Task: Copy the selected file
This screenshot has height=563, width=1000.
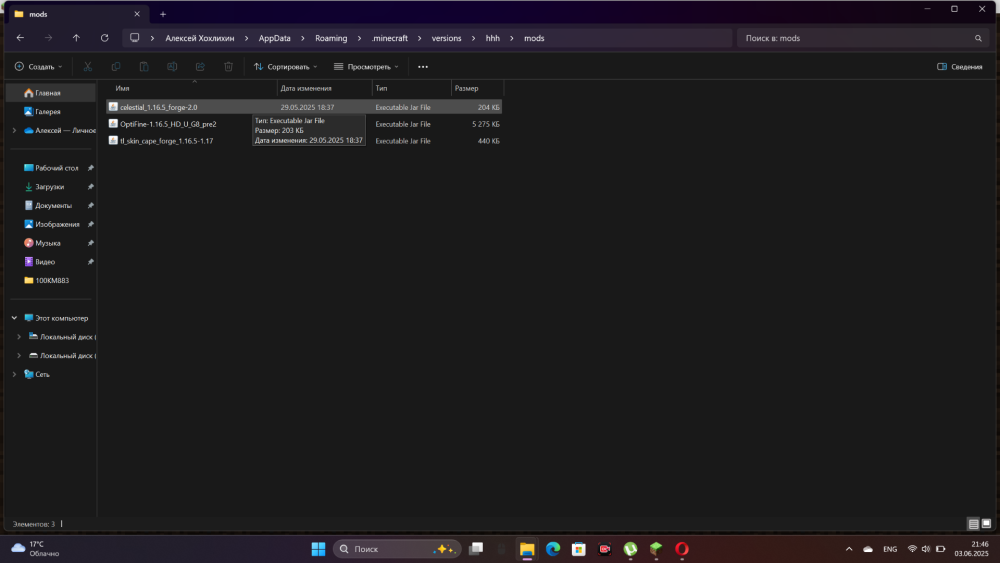Action: (x=116, y=66)
